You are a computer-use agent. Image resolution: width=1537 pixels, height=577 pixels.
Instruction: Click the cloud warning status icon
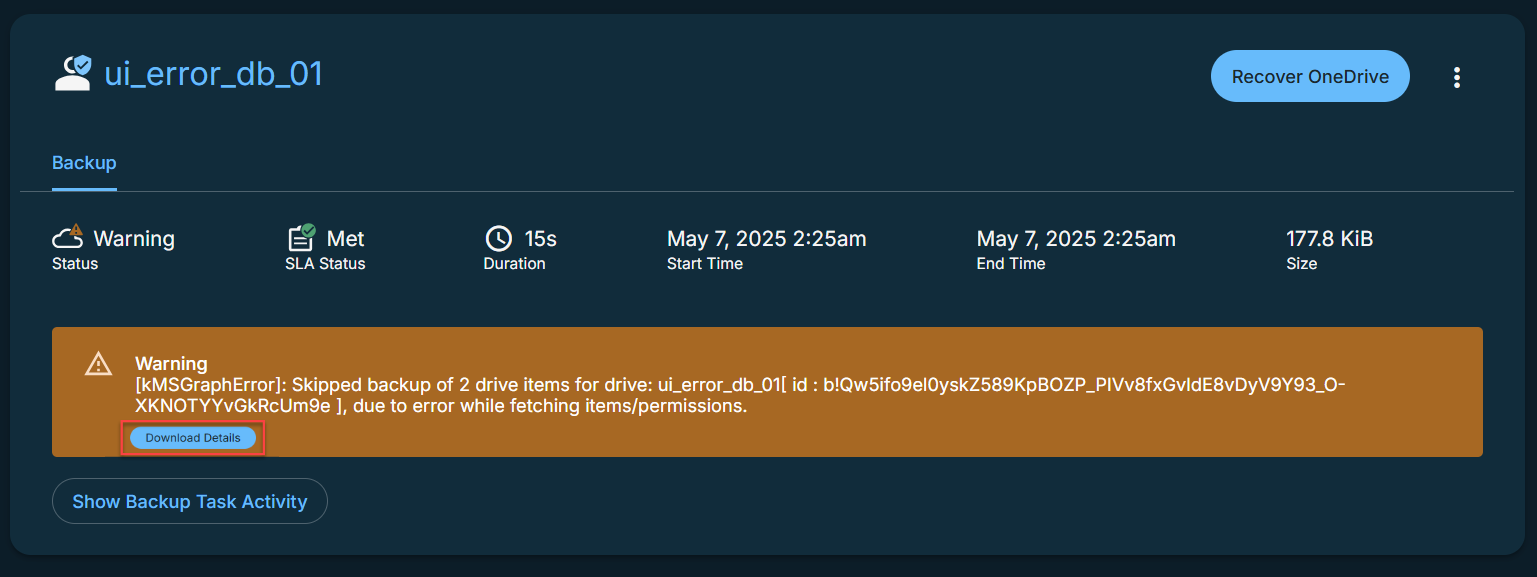[68, 238]
